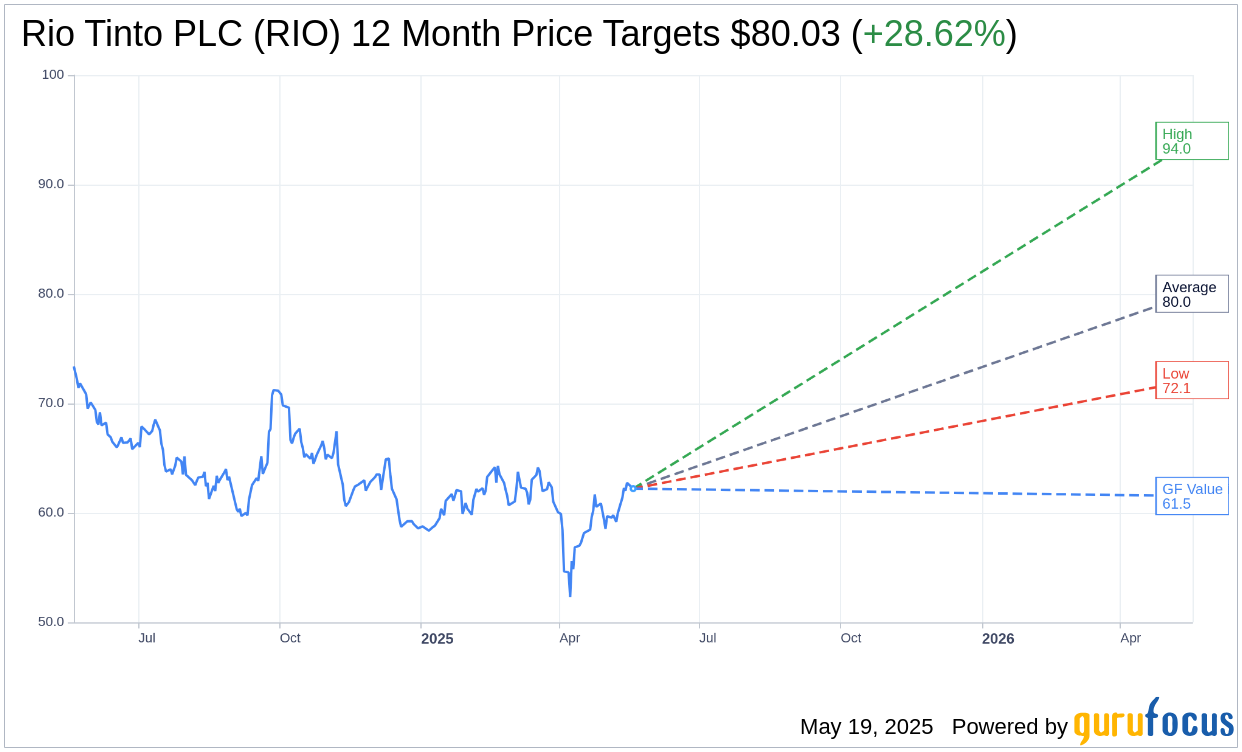Image resolution: width=1242 pixels, height=752 pixels.
Task: Click the first Oct x-axis label
Action: pyautogui.click(x=290, y=638)
